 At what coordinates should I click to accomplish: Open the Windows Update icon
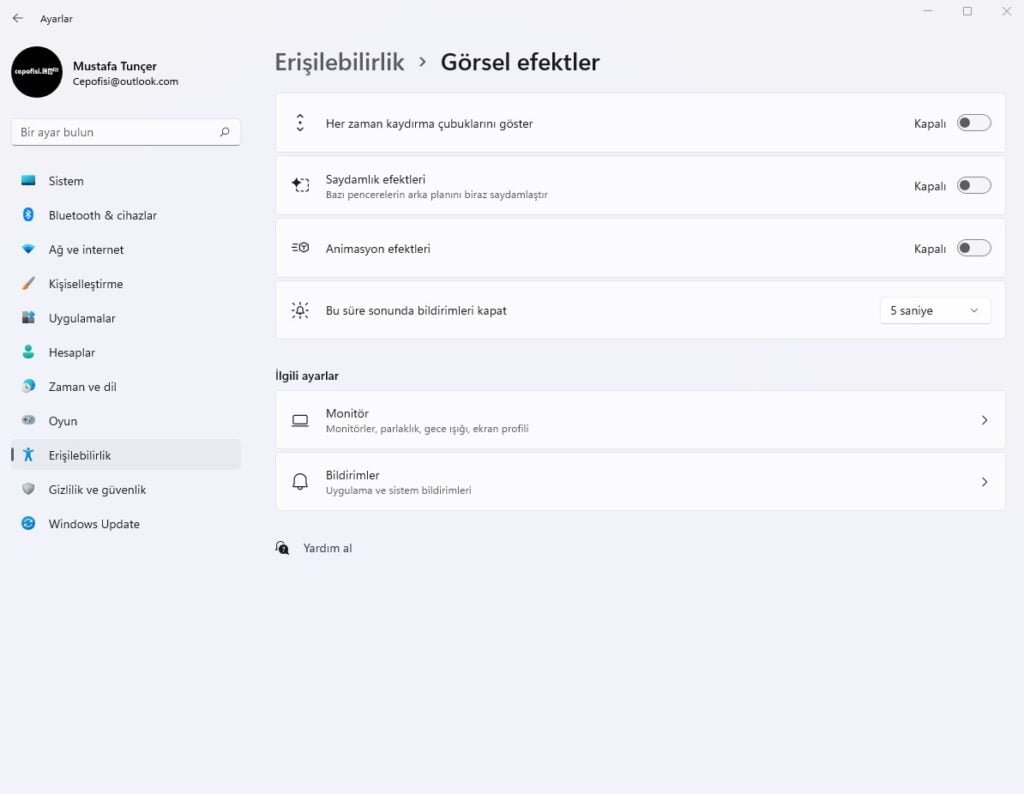[x=28, y=523]
